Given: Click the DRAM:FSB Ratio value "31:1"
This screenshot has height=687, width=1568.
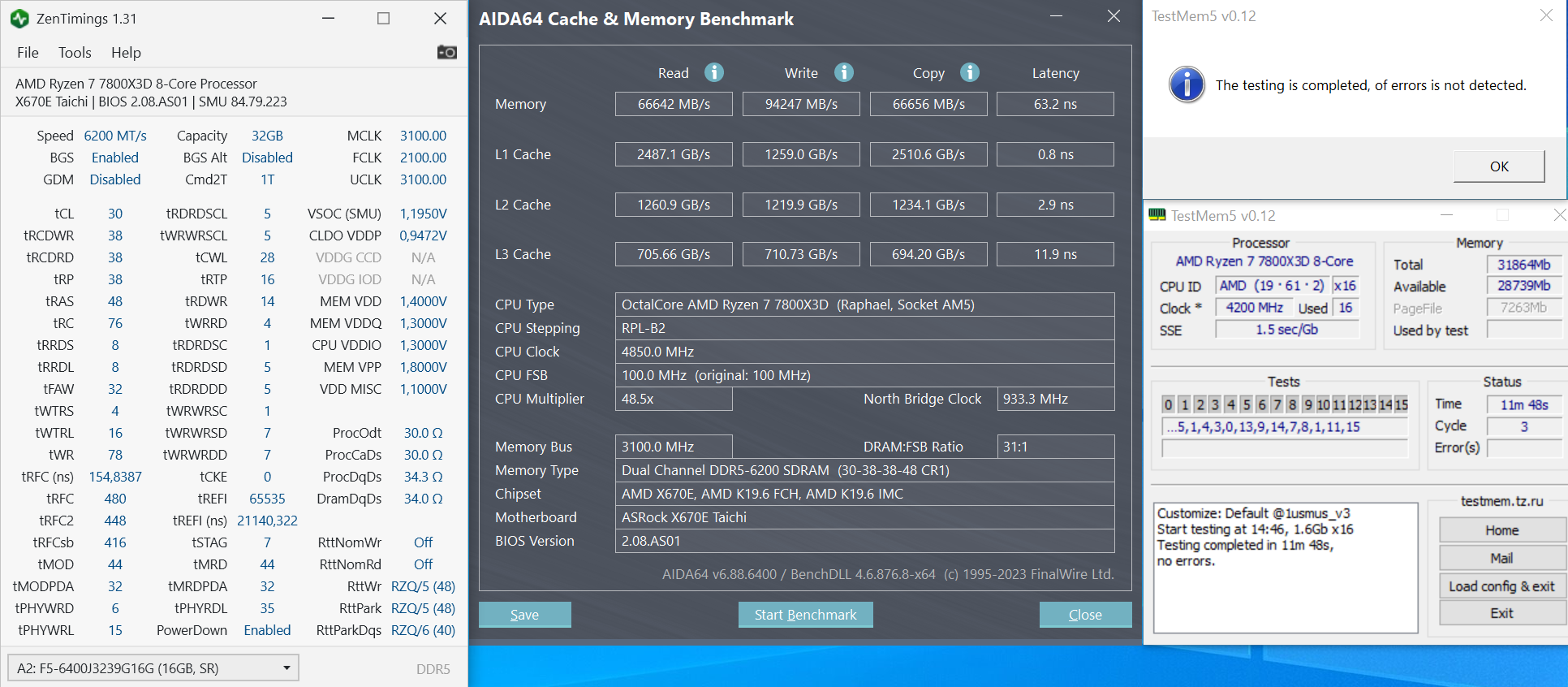Looking at the screenshot, I should 1055,447.
